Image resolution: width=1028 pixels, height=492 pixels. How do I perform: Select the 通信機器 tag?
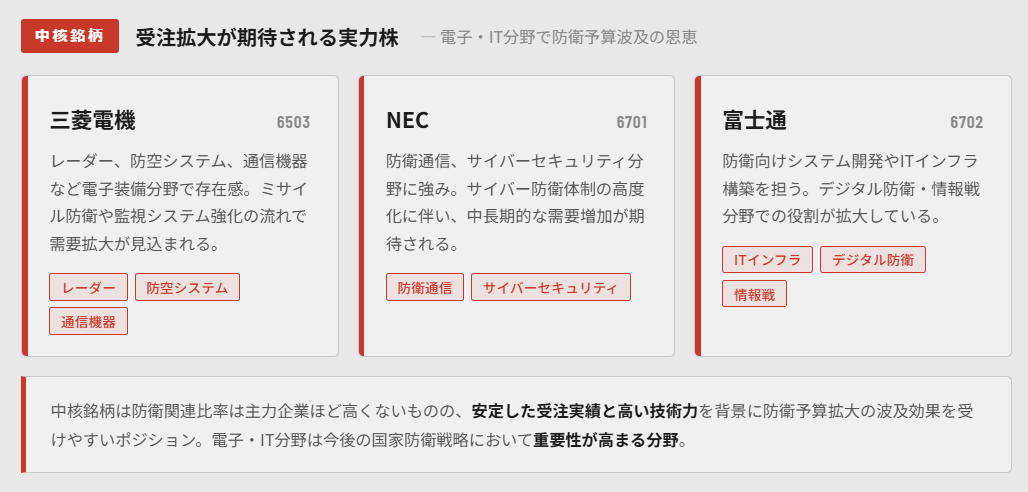[88, 321]
